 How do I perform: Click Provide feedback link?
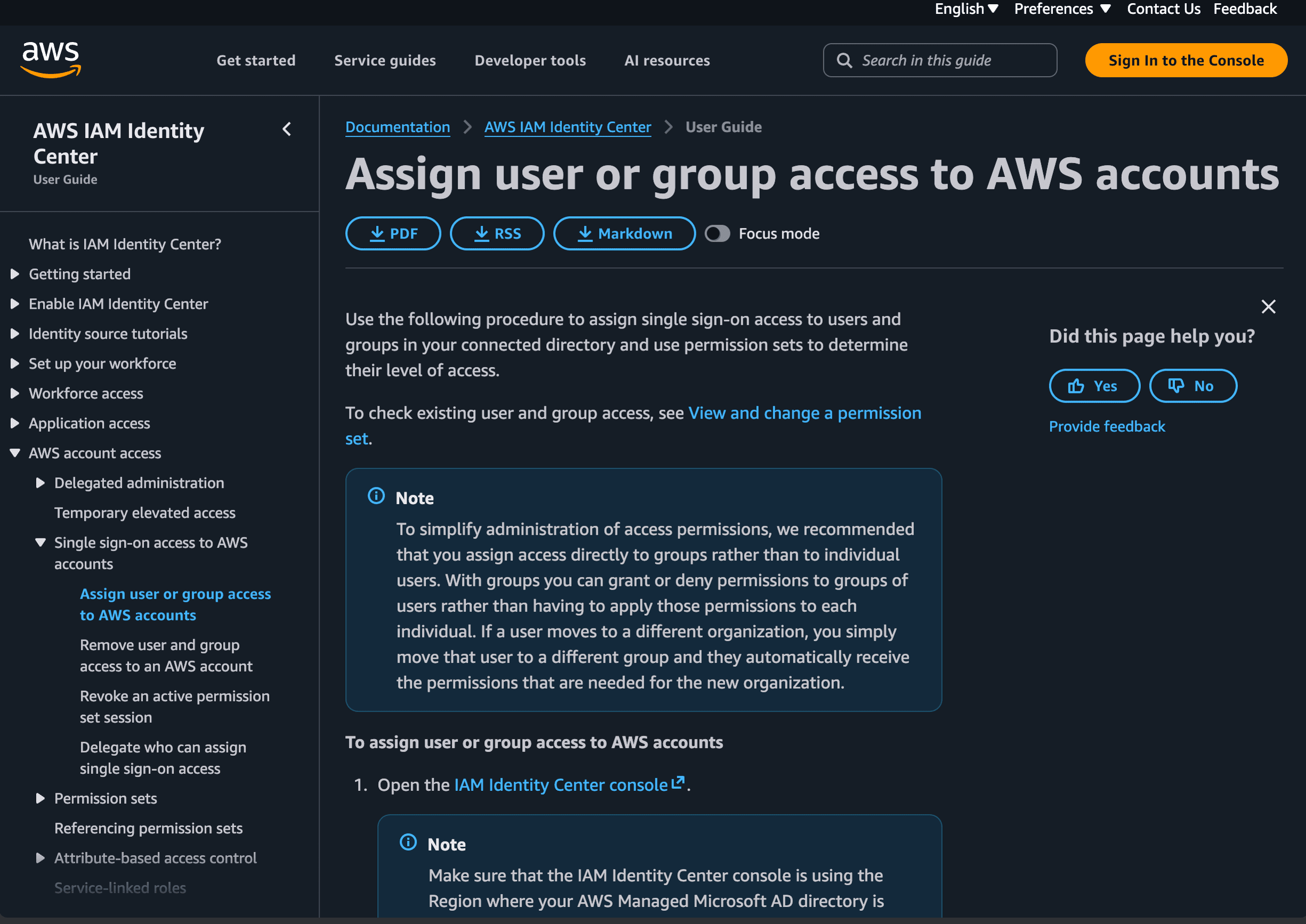tap(1107, 427)
